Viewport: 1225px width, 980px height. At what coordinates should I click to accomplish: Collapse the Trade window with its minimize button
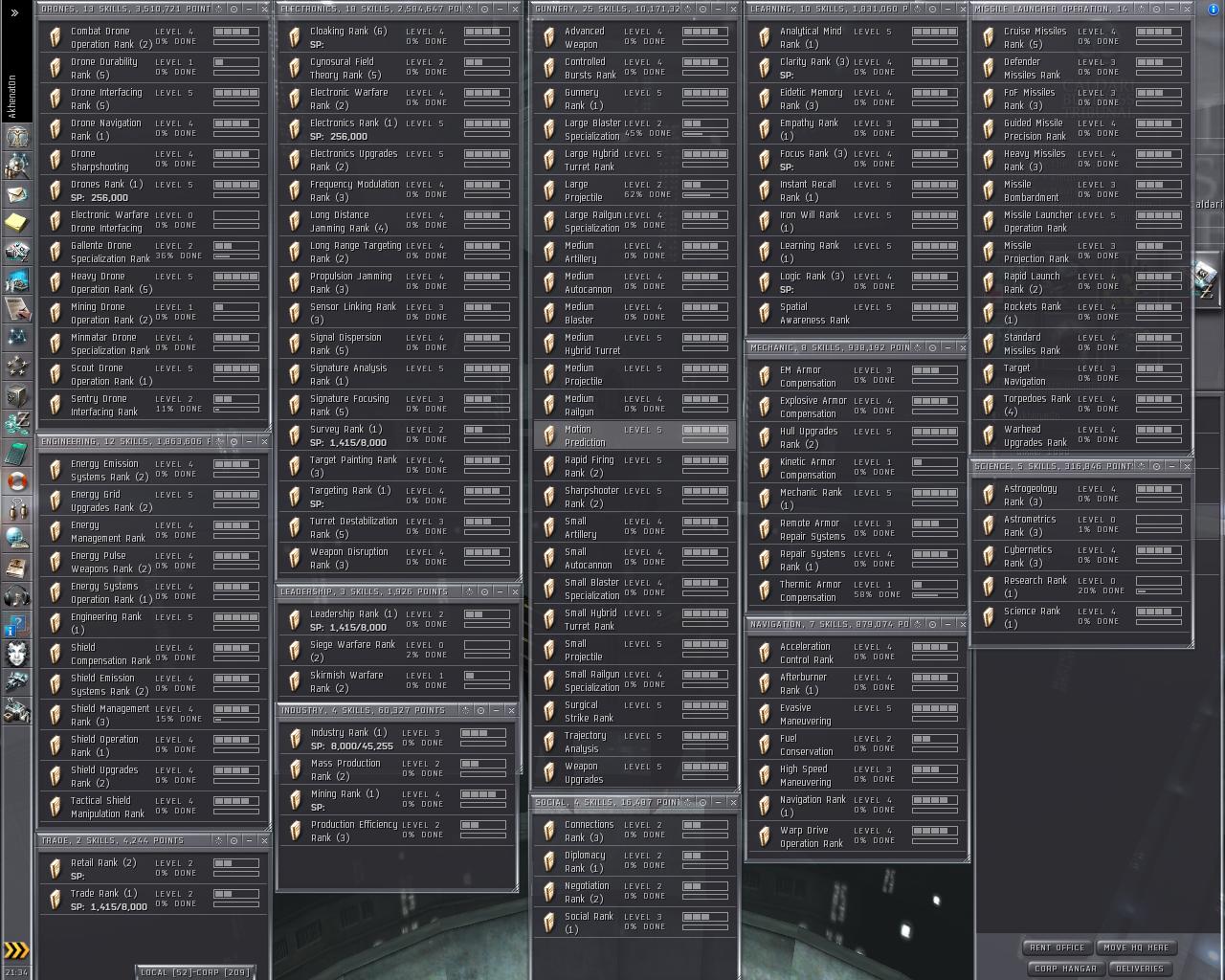(249, 840)
